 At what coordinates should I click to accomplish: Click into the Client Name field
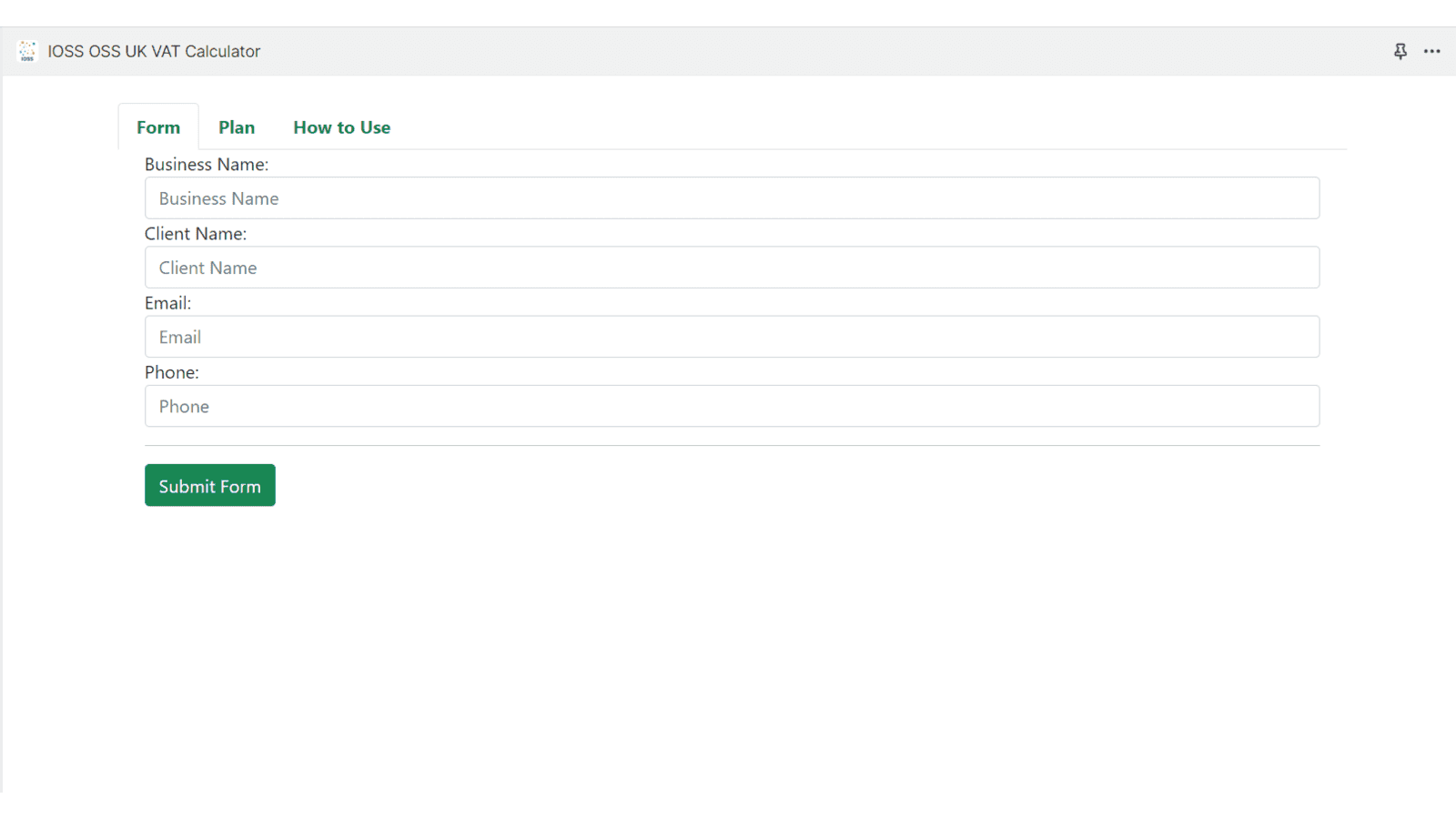coord(732,268)
